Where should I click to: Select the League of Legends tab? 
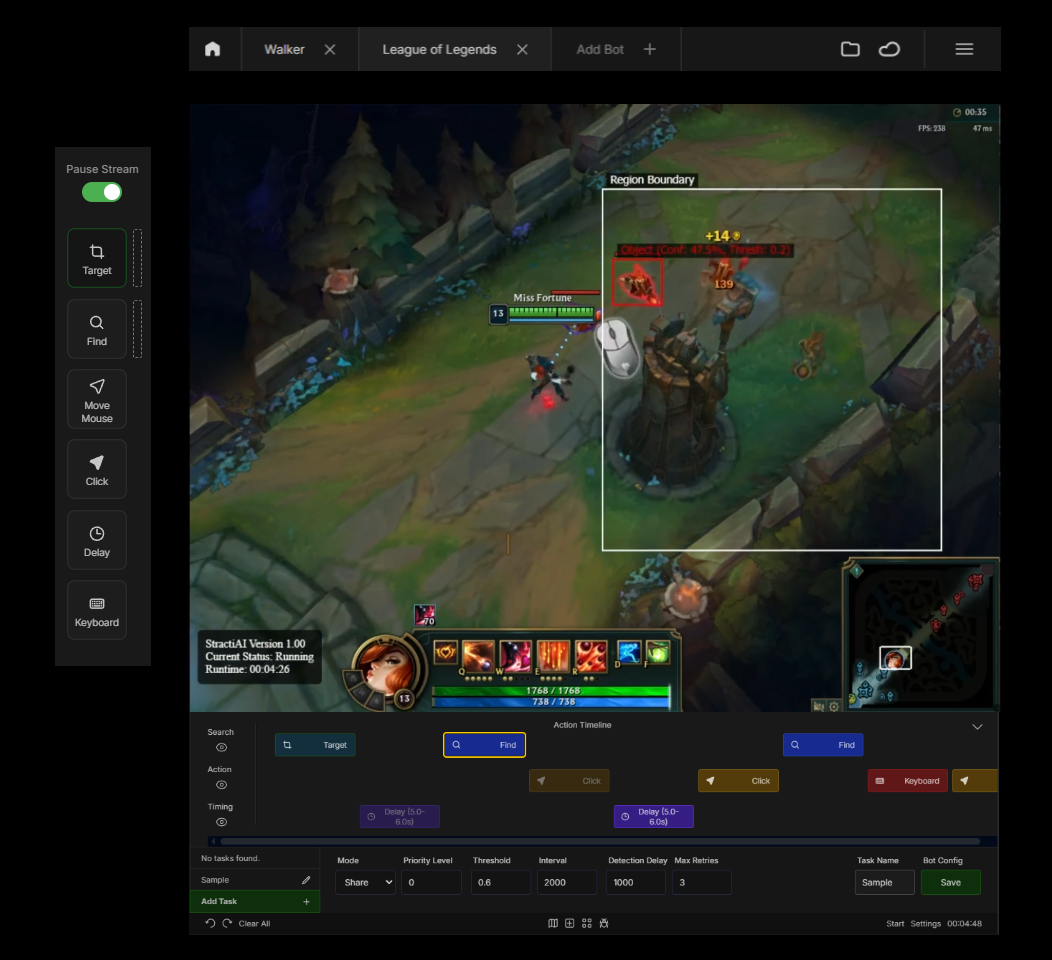439,50
